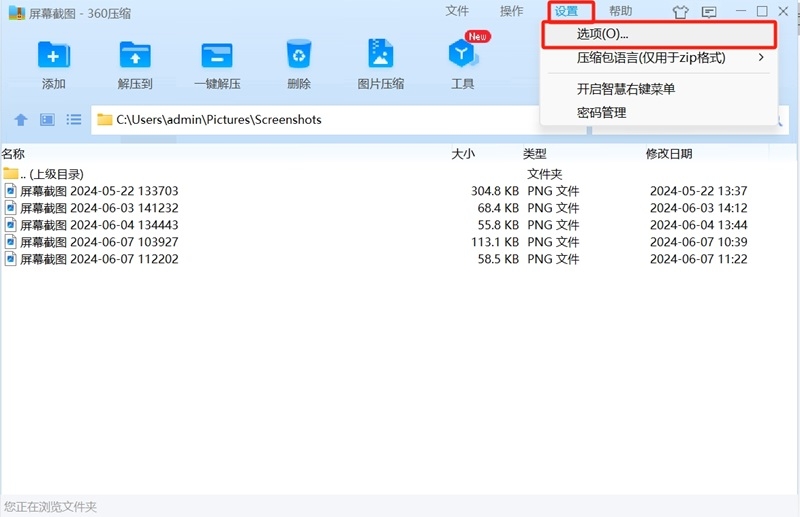Select 开启智慧右键菜单 menu entry
The height and width of the screenshot is (517, 800).
659,89
